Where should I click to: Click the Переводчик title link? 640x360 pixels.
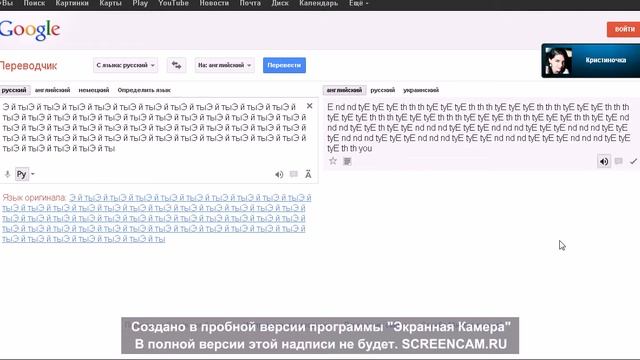coord(28,66)
